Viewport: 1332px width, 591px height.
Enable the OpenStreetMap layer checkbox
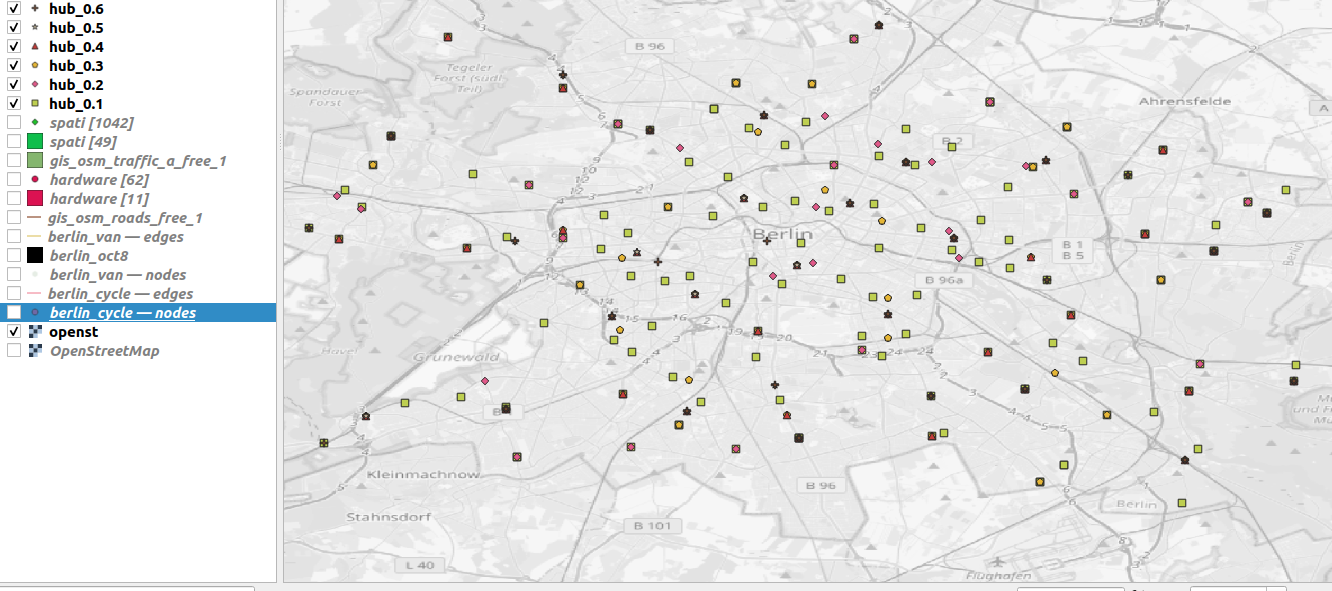[14, 351]
